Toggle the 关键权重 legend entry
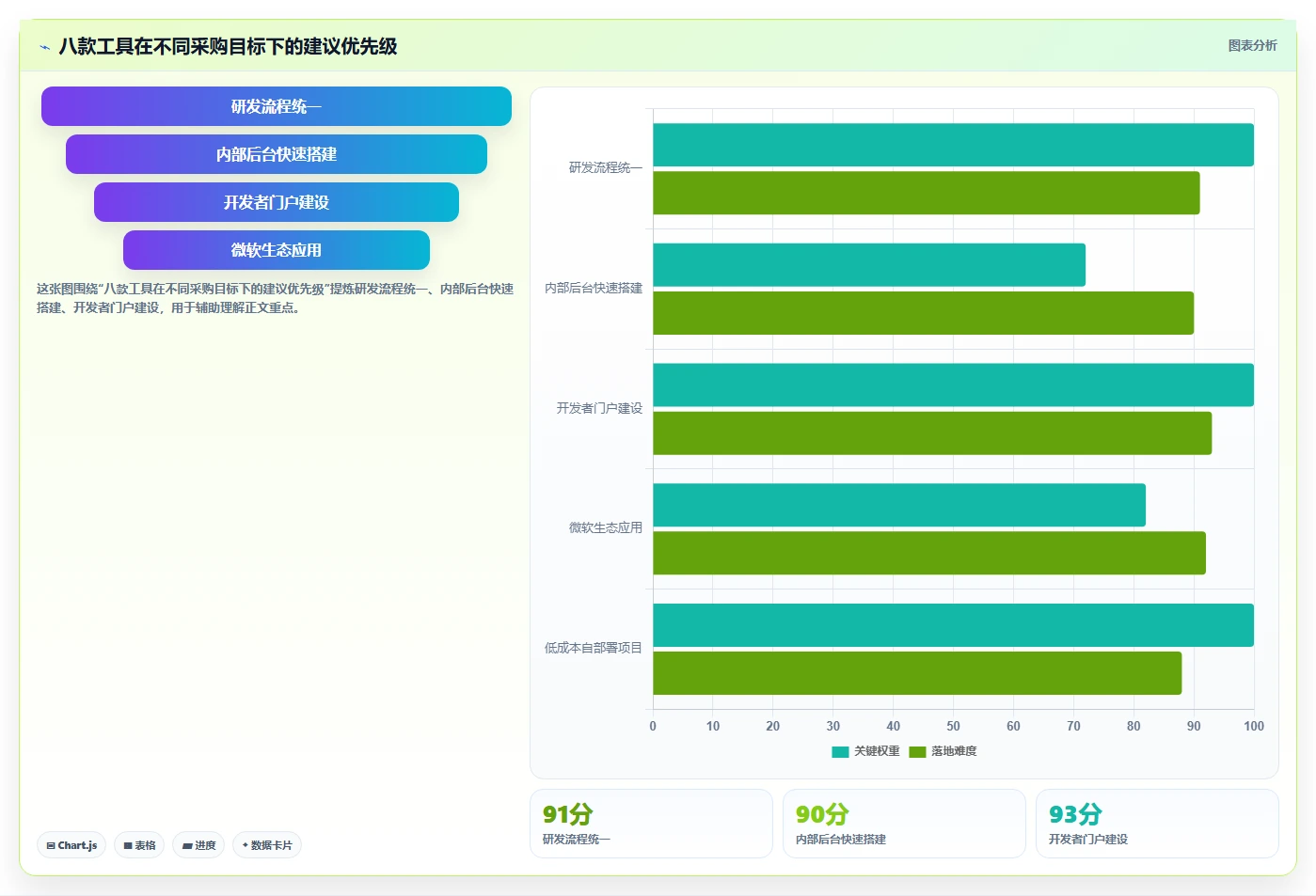 tap(865, 751)
